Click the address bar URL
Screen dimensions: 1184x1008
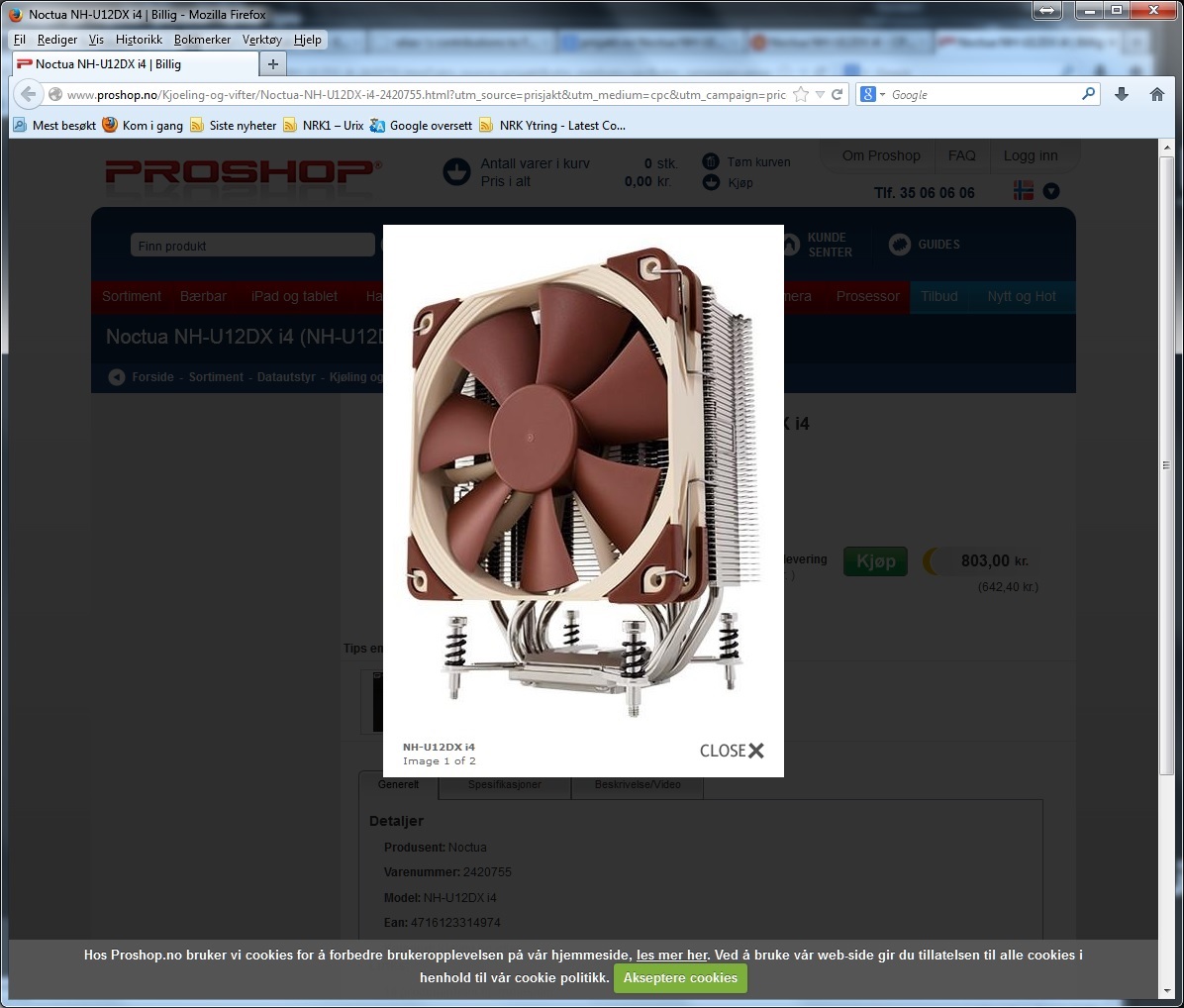pyautogui.click(x=426, y=94)
